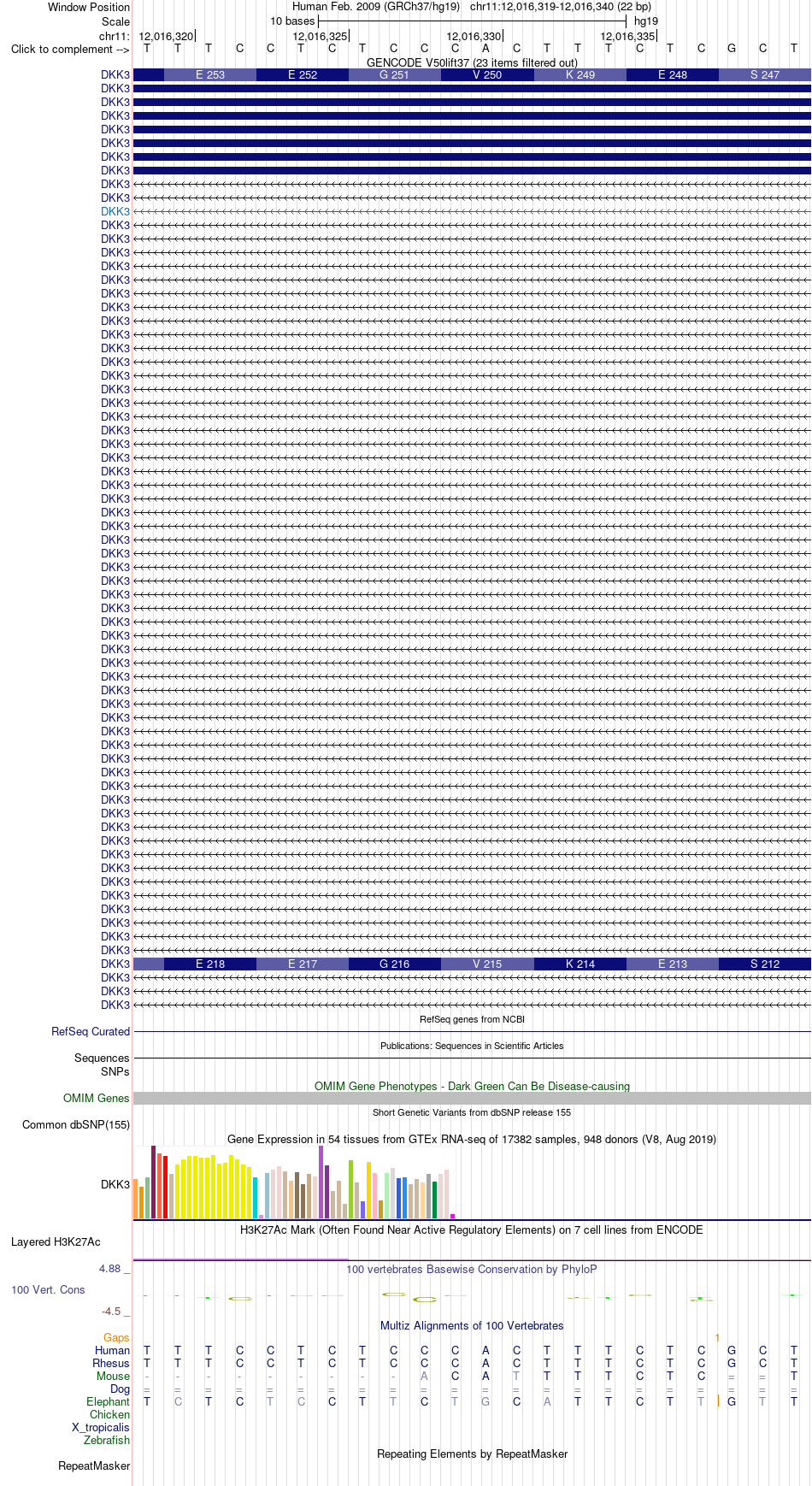Select codon block 'S 247'
The height and width of the screenshot is (1486, 812).
coord(765,75)
